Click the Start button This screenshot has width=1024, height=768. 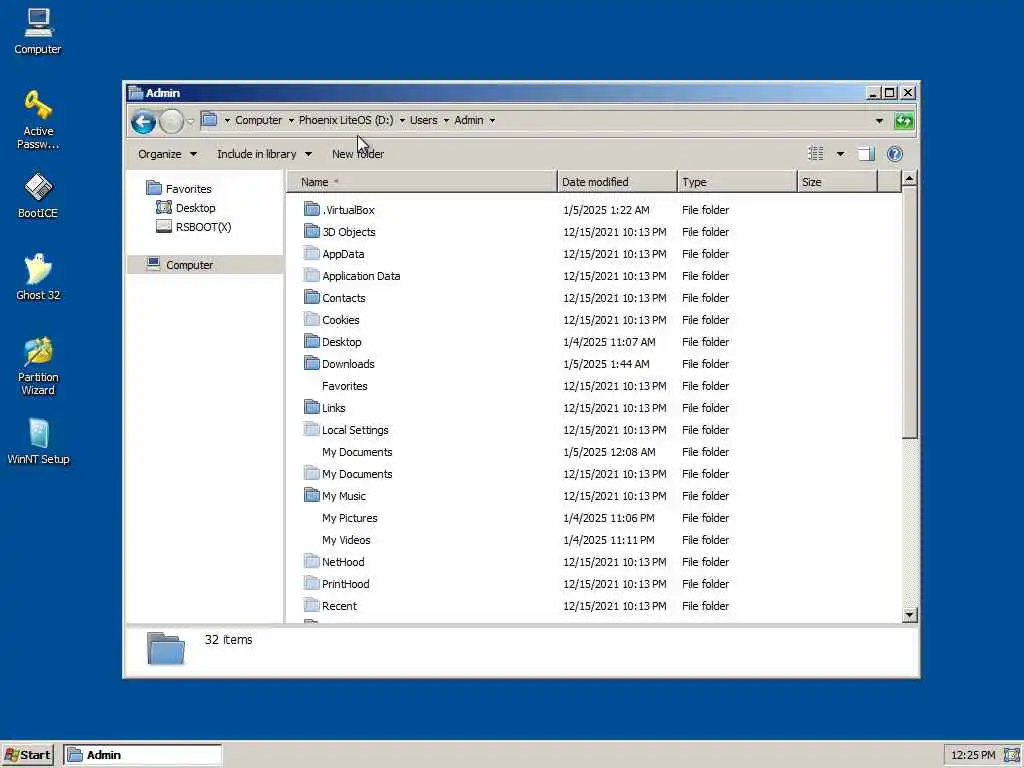27,755
